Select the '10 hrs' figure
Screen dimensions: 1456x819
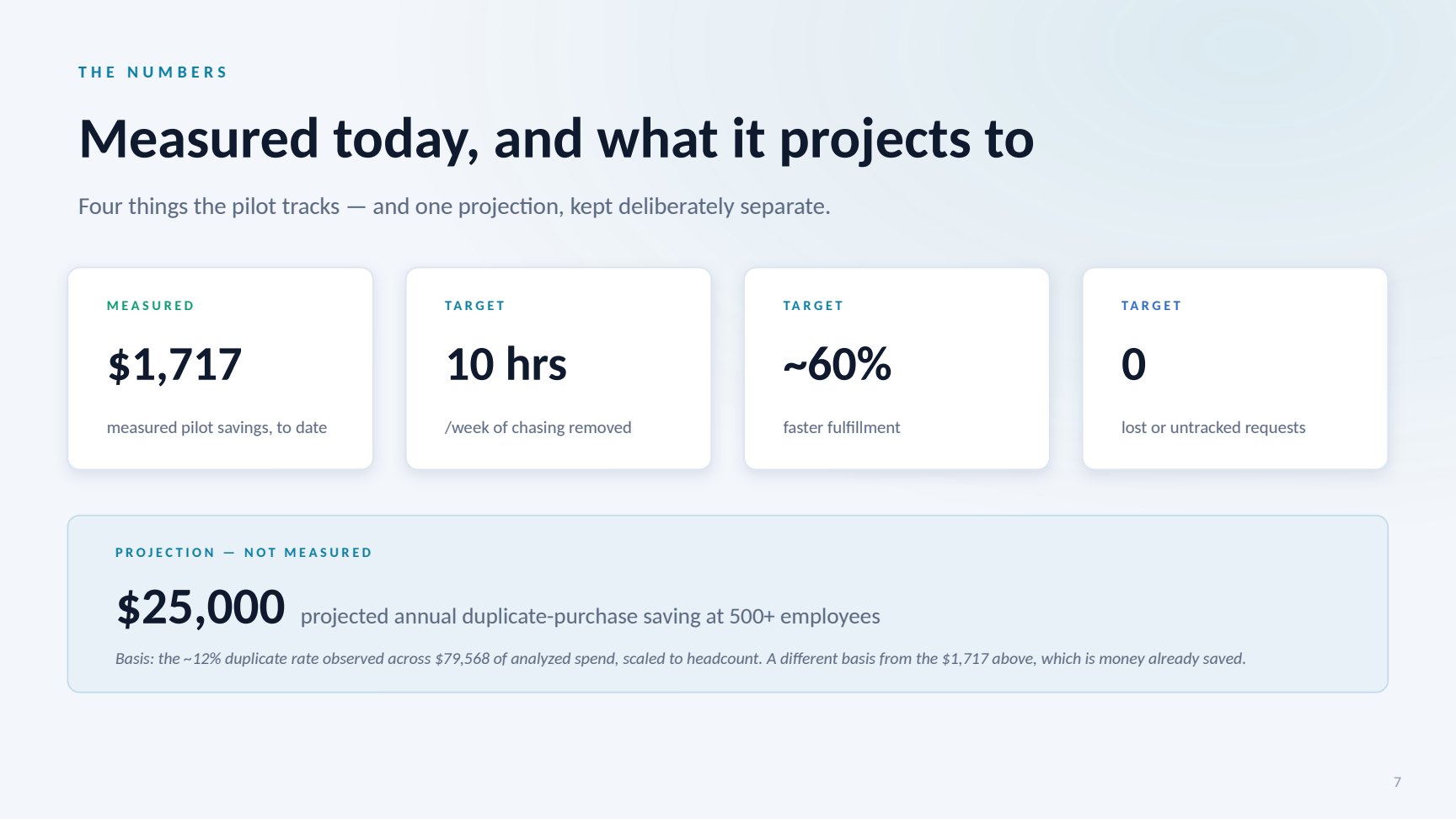click(506, 365)
